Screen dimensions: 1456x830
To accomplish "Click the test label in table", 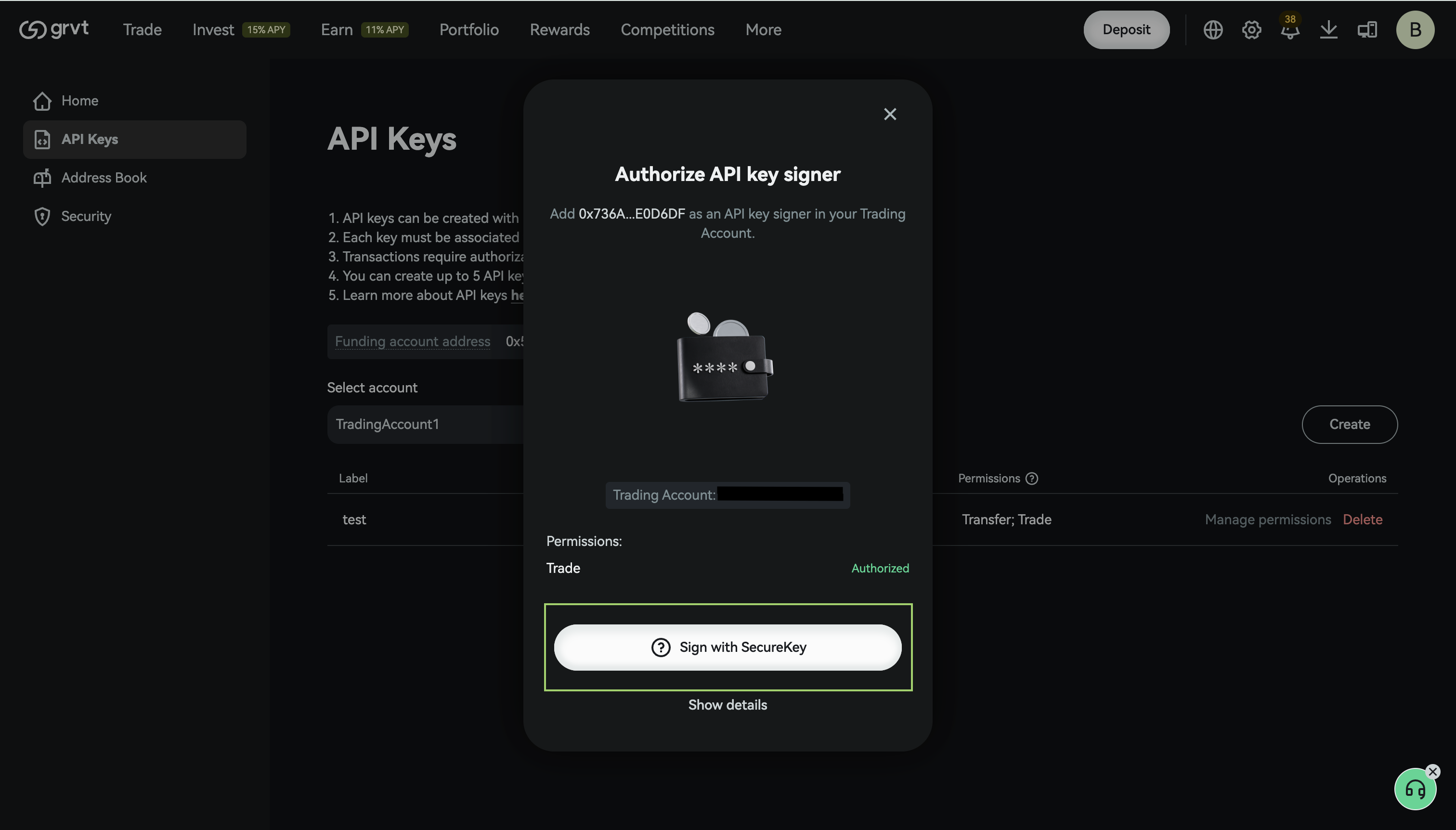I will pos(354,520).
